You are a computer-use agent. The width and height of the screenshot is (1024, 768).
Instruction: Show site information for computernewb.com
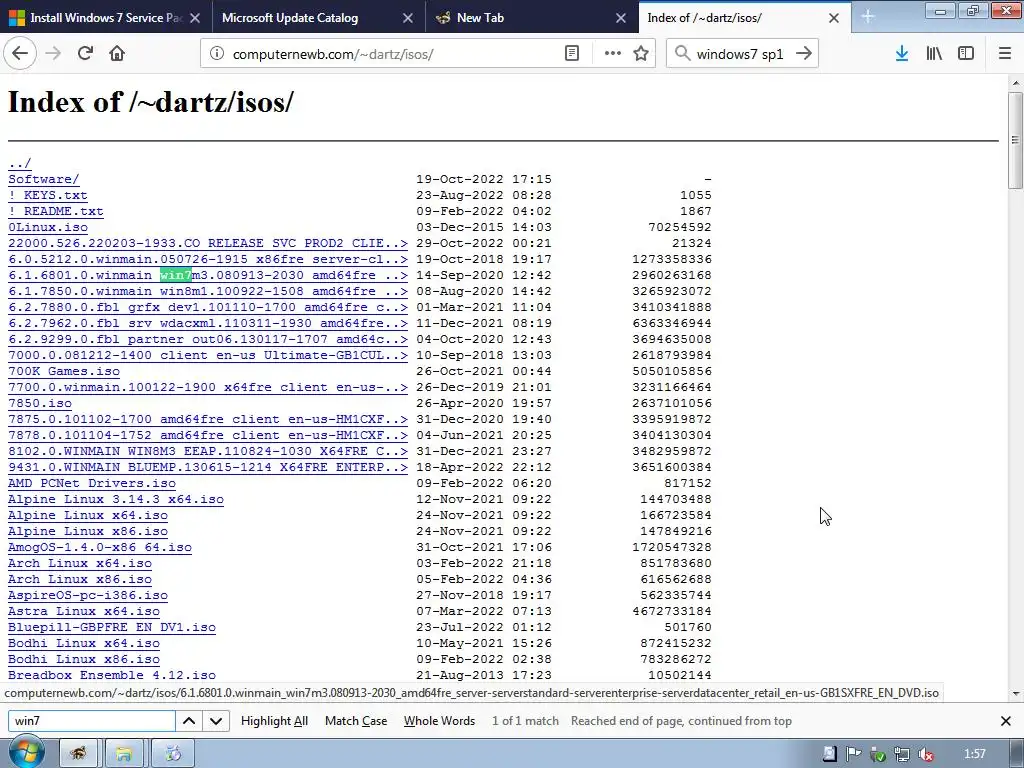point(217,54)
